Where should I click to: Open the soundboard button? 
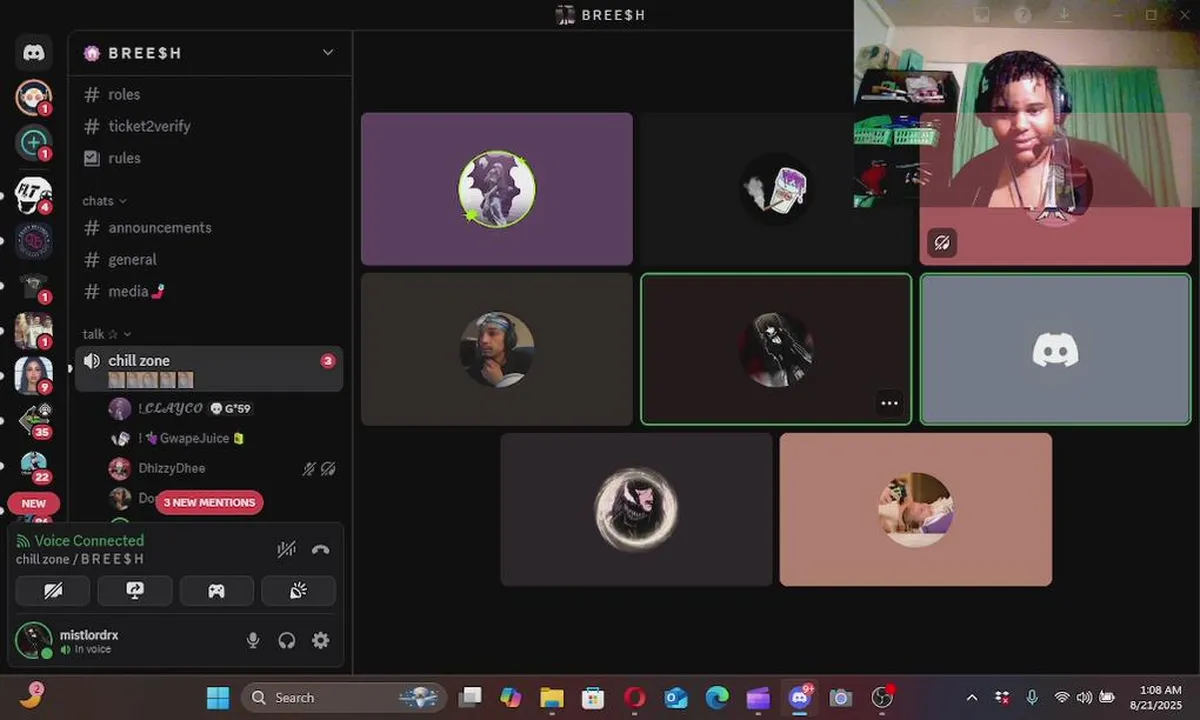pos(298,591)
